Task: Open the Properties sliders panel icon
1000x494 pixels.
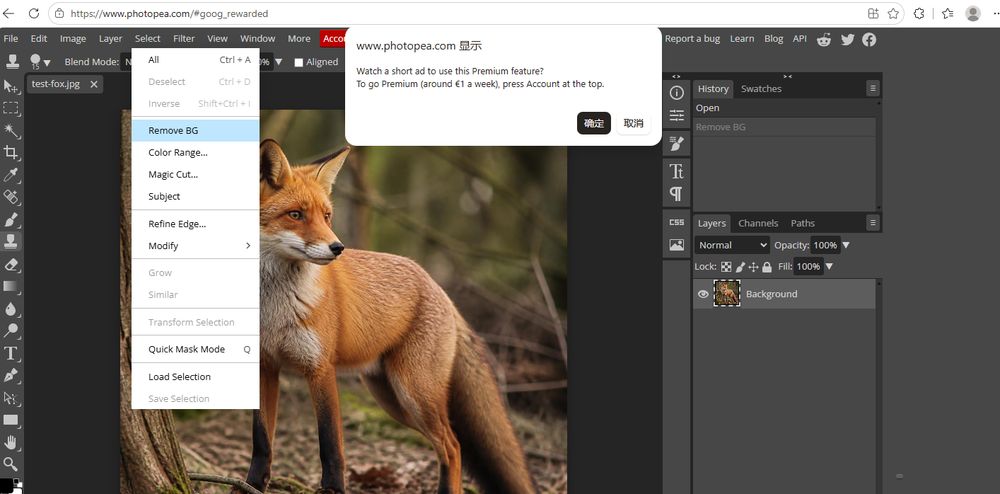Action: point(677,115)
